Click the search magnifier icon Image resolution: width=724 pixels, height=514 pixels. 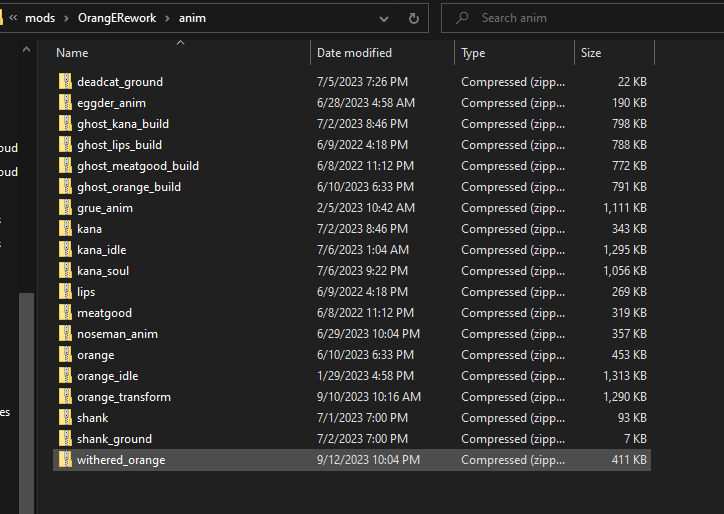coord(462,18)
